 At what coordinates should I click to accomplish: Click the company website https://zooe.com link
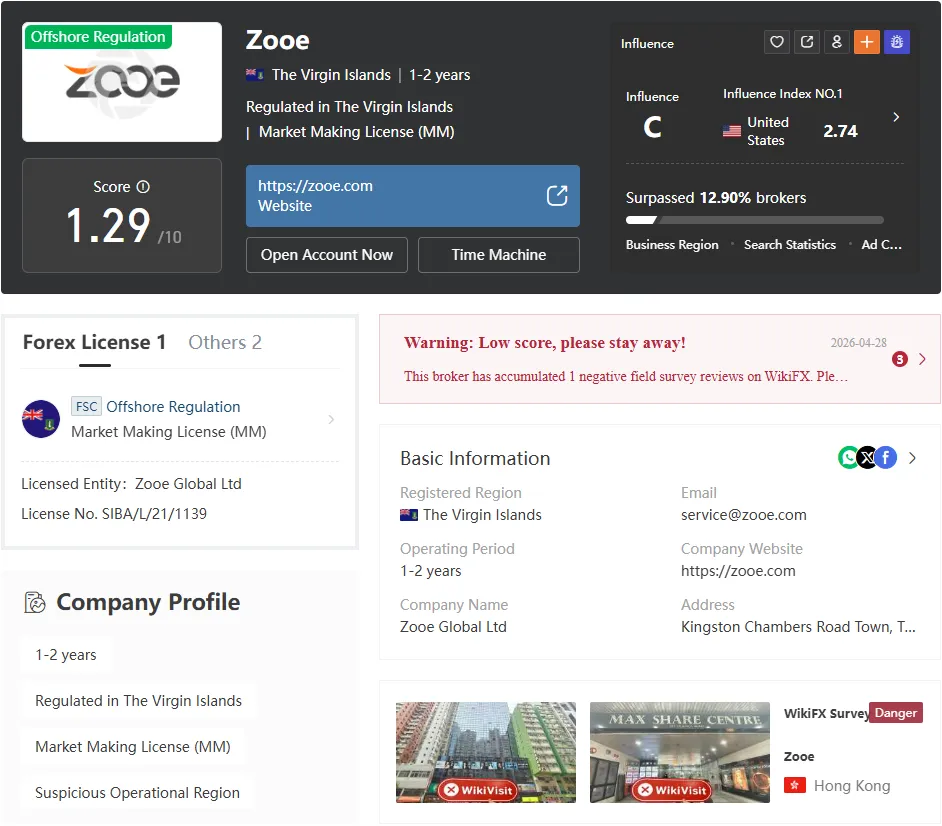click(x=738, y=571)
